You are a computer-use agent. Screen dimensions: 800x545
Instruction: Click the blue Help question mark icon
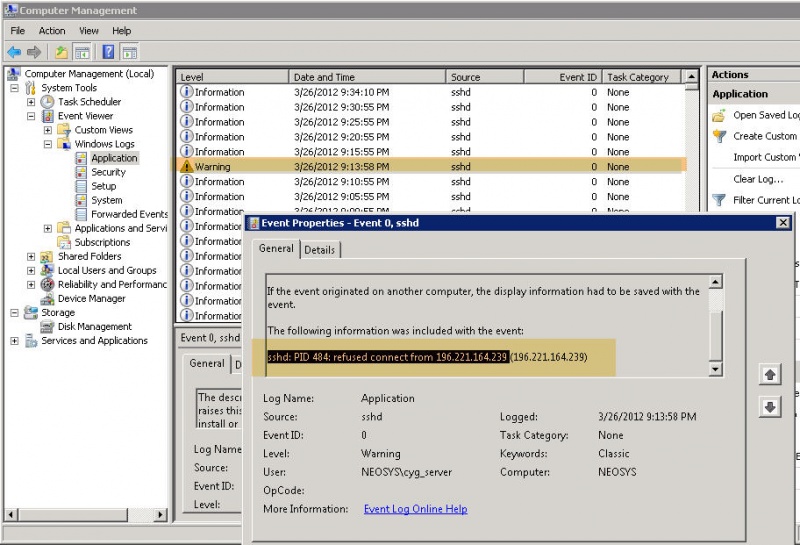tap(108, 52)
